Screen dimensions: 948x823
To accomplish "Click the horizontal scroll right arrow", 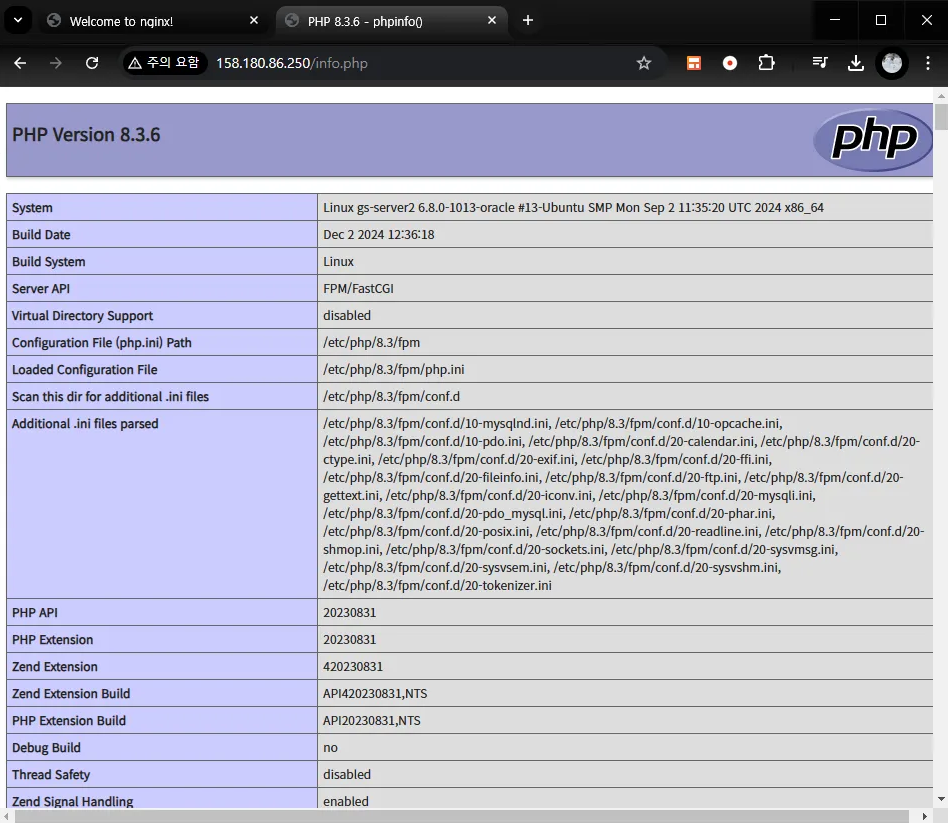I will click(x=924, y=816).
